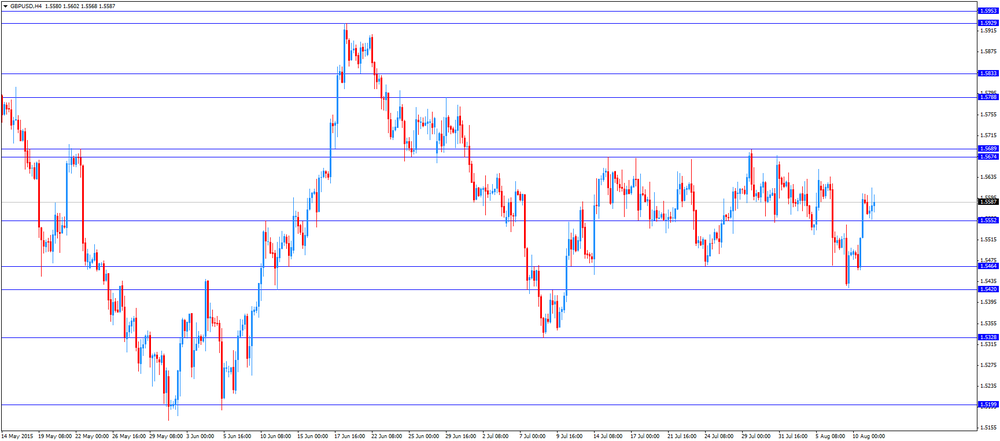1000x441 pixels.
Task: Click the 1.5395 price scale value
Action: [x=989, y=302]
